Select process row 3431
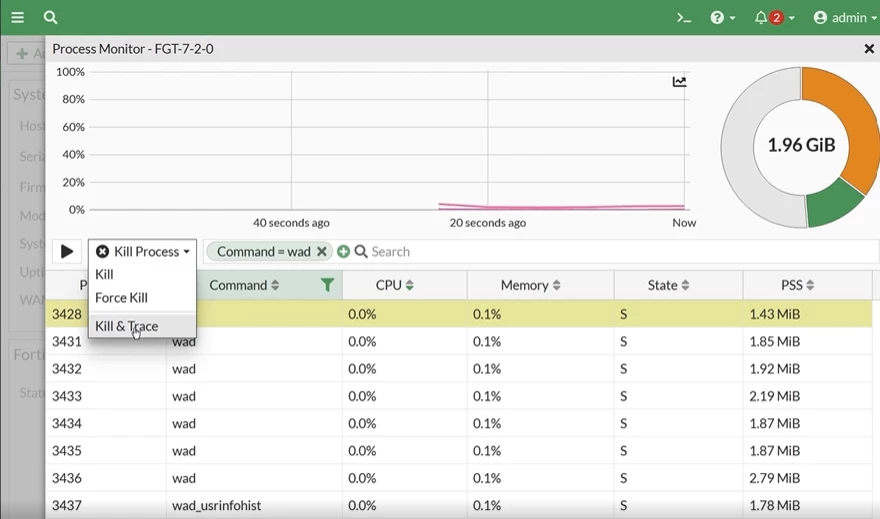Screen dimensions: 880x519 (459, 341)
